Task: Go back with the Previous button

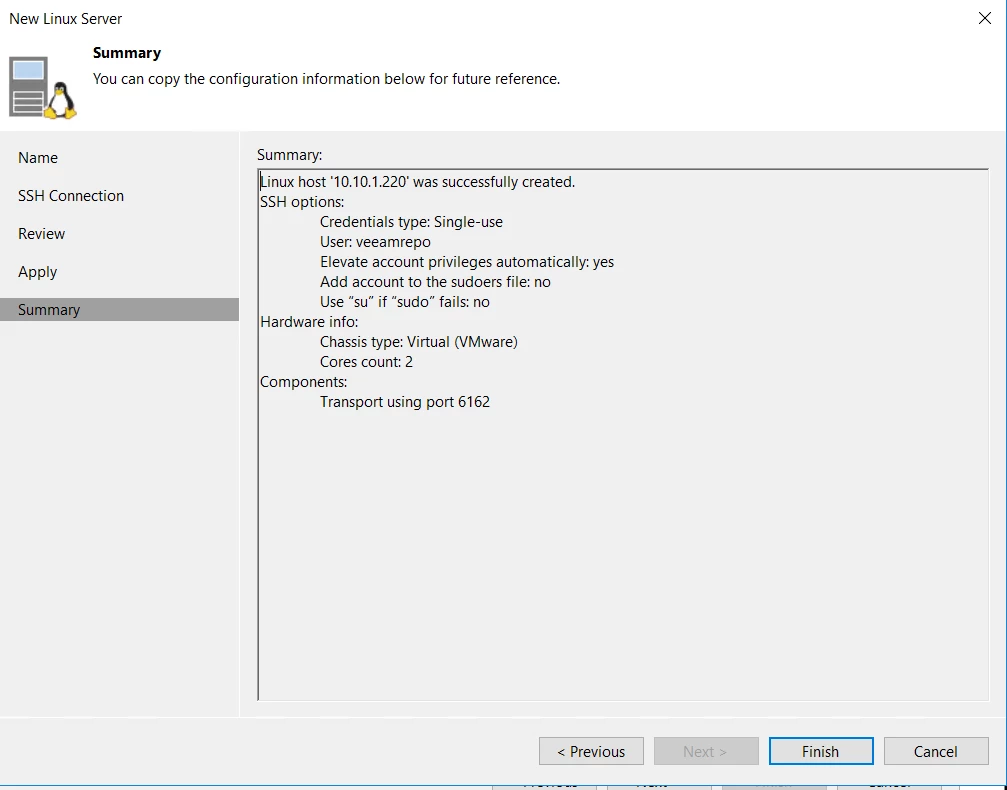Action: coord(591,751)
